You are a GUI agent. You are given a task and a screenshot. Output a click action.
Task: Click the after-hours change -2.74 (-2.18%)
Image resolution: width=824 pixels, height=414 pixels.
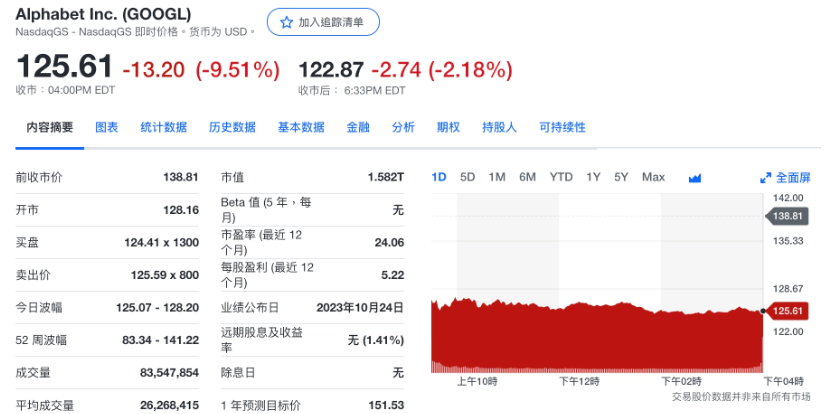point(441,70)
